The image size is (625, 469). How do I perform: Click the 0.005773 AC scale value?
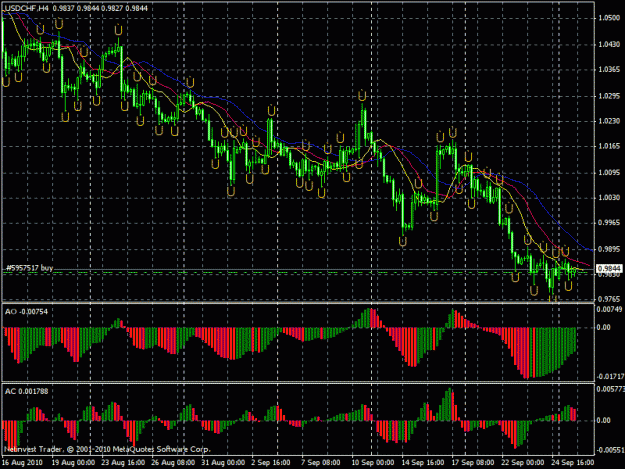tap(610, 389)
